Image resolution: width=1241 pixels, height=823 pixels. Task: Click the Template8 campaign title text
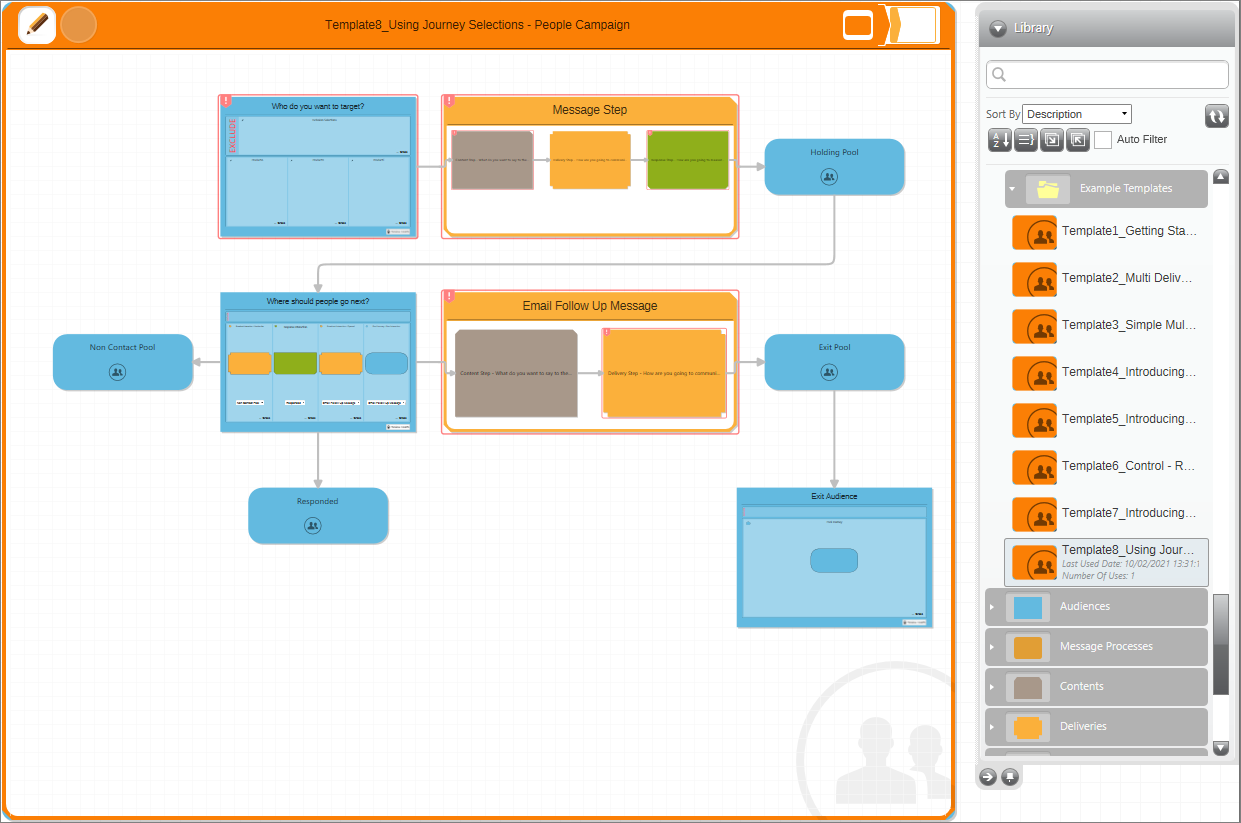pos(477,25)
